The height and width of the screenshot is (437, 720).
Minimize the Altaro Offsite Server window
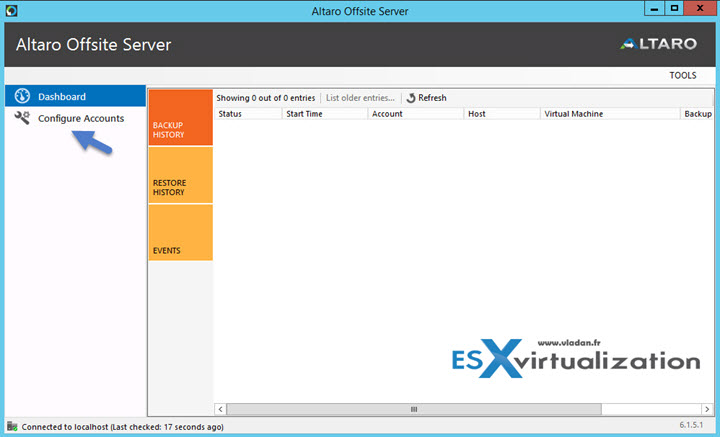pos(654,8)
